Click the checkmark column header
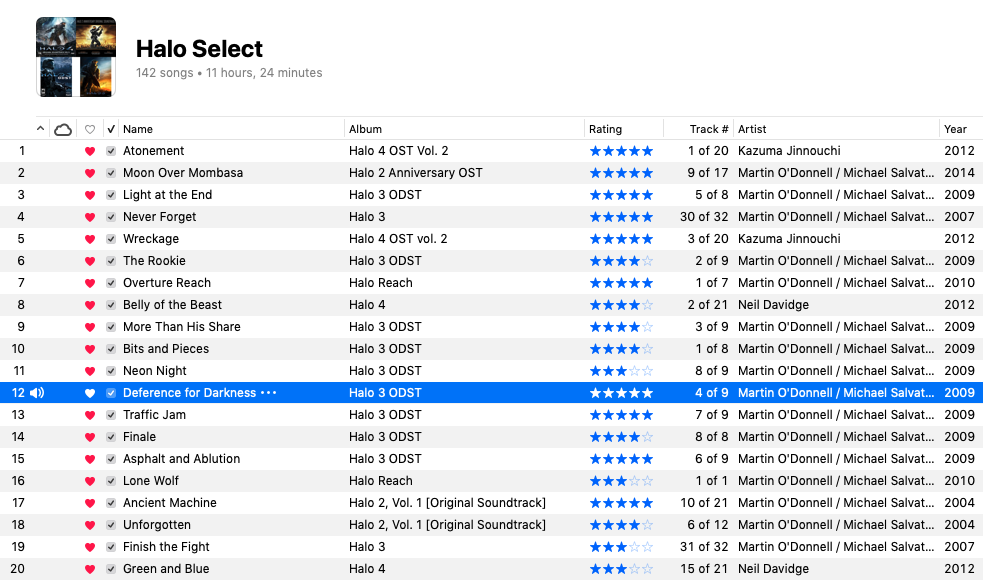Image resolution: width=983 pixels, height=582 pixels. tap(111, 129)
